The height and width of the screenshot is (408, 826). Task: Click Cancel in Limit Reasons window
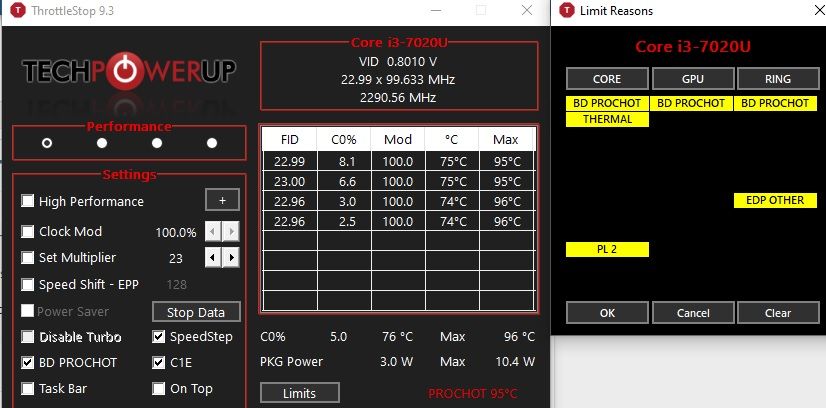click(x=693, y=313)
